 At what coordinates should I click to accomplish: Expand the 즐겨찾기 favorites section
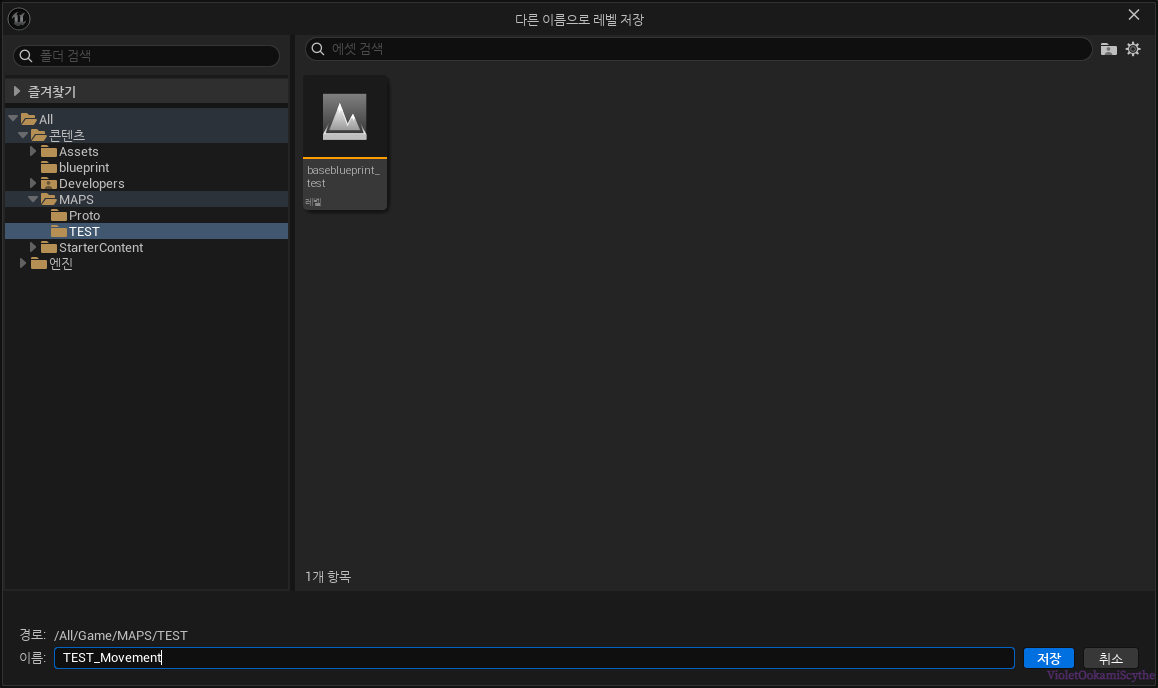[x=16, y=92]
